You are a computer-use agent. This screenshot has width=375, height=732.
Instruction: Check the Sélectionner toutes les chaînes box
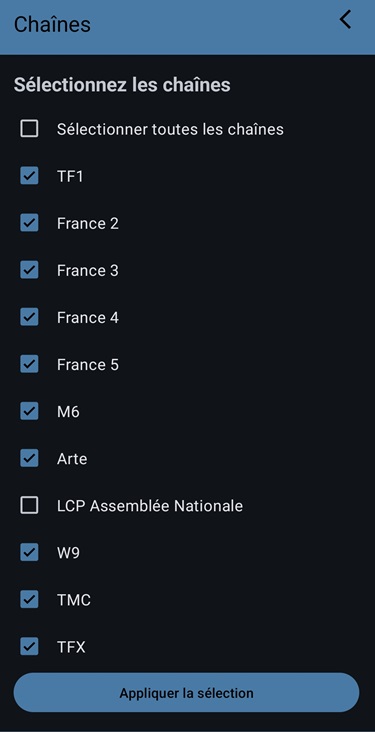[x=29, y=128]
